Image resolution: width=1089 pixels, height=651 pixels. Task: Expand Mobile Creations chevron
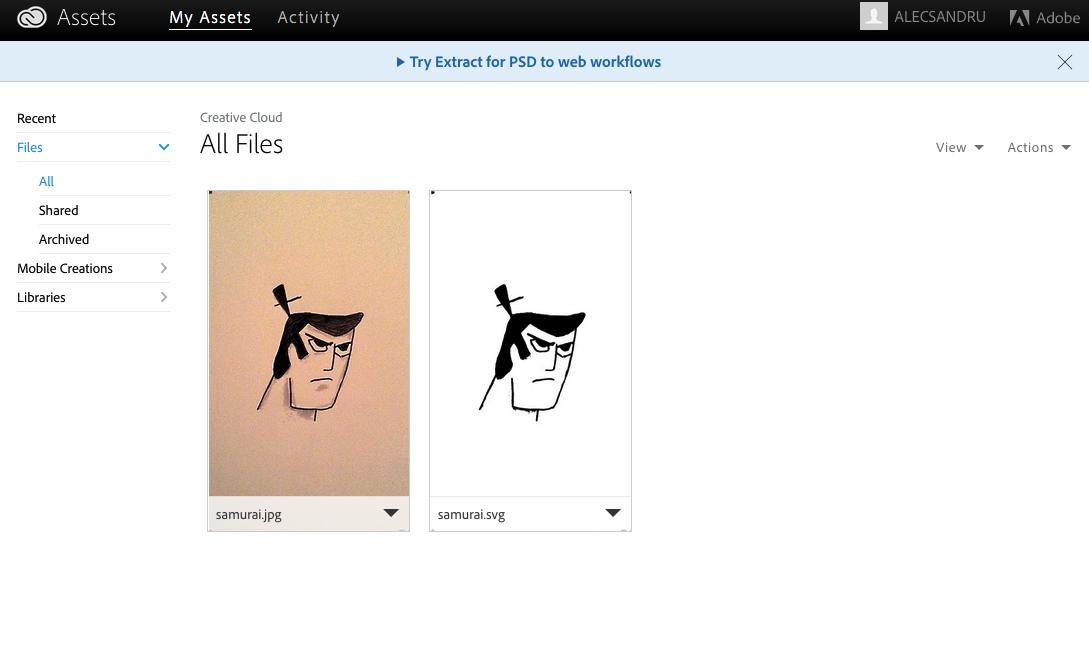[x=163, y=268]
